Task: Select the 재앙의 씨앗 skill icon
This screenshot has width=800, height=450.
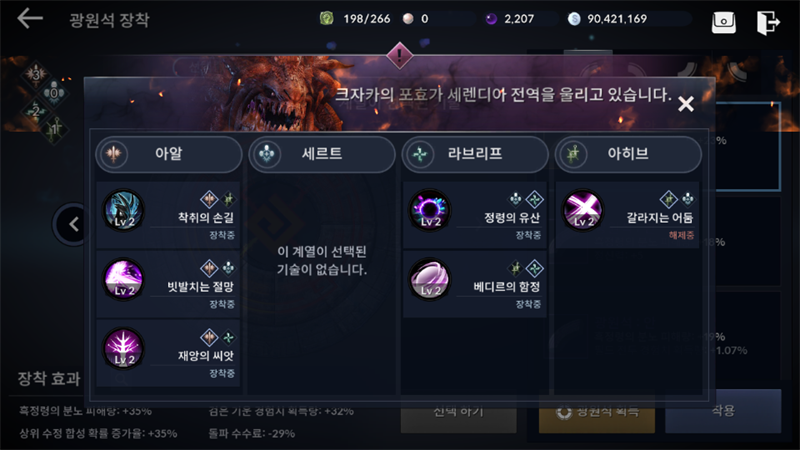Action: click(124, 348)
